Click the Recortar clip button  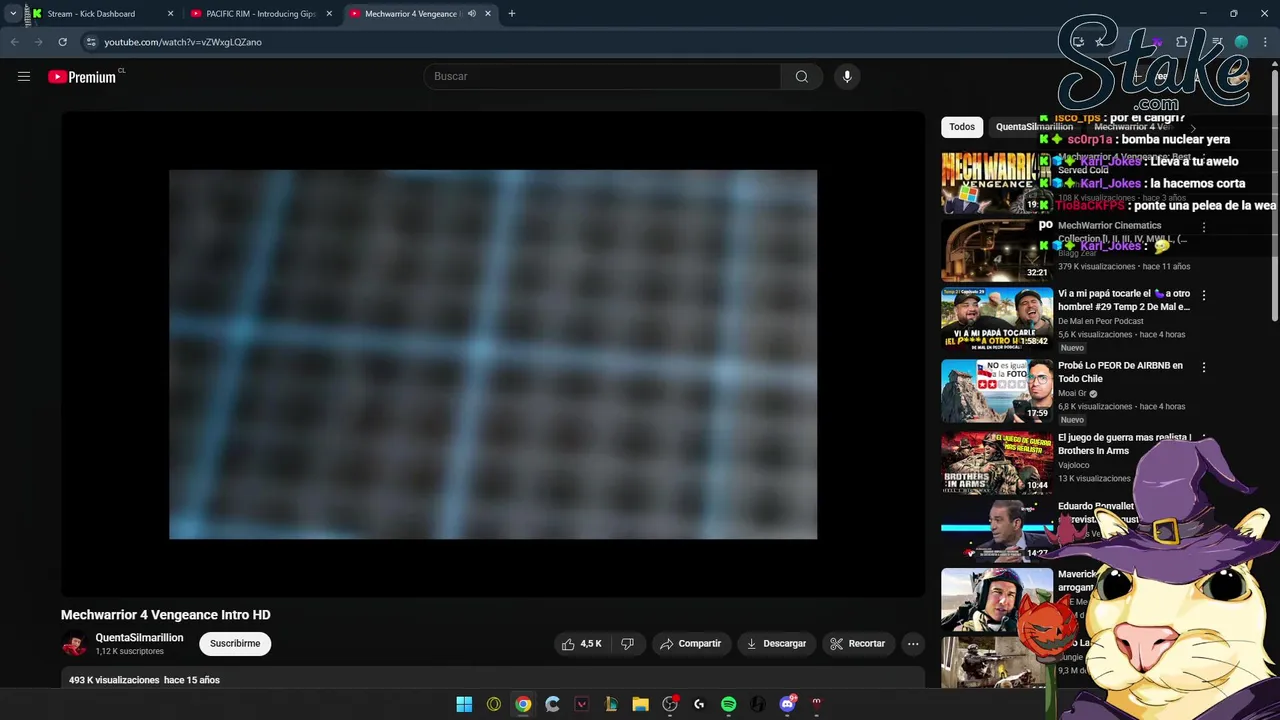tap(858, 644)
